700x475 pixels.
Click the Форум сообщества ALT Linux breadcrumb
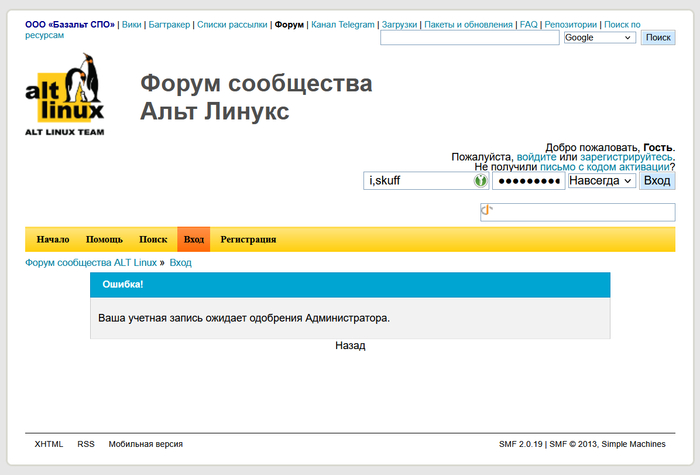pyautogui.click(x=91, y=263)
